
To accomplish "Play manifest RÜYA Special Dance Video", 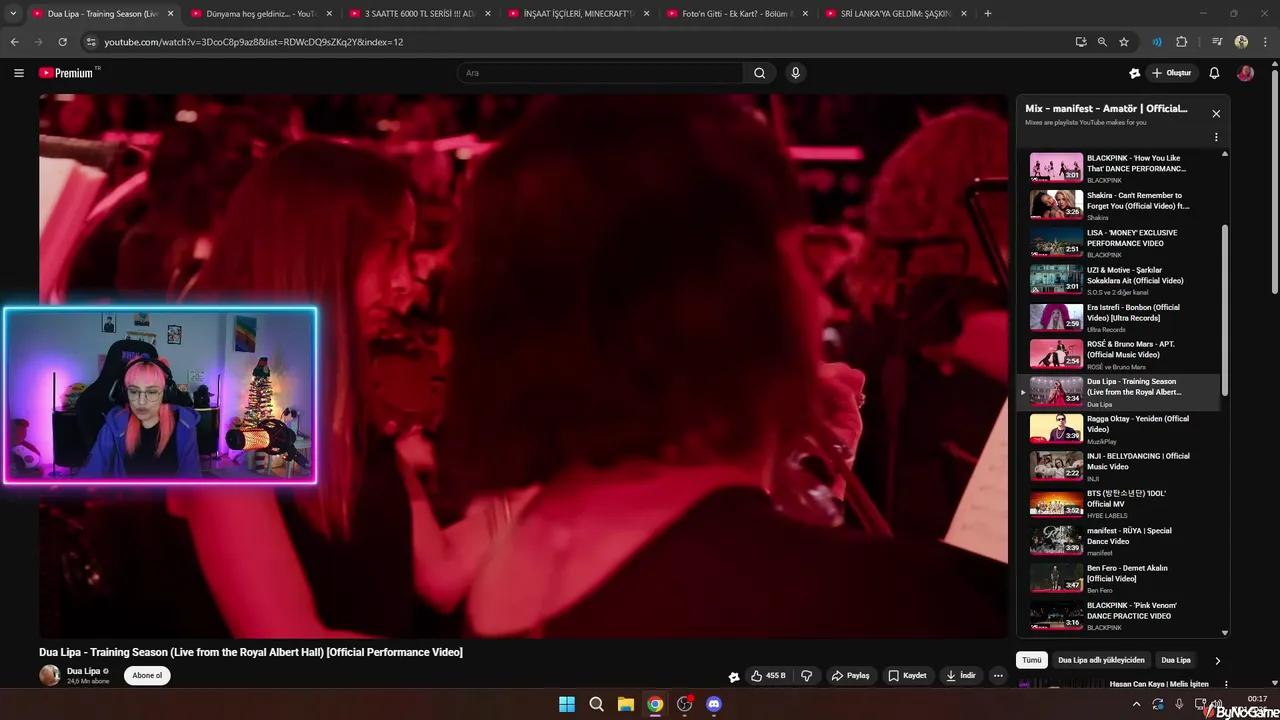I will click(1118, 540).
